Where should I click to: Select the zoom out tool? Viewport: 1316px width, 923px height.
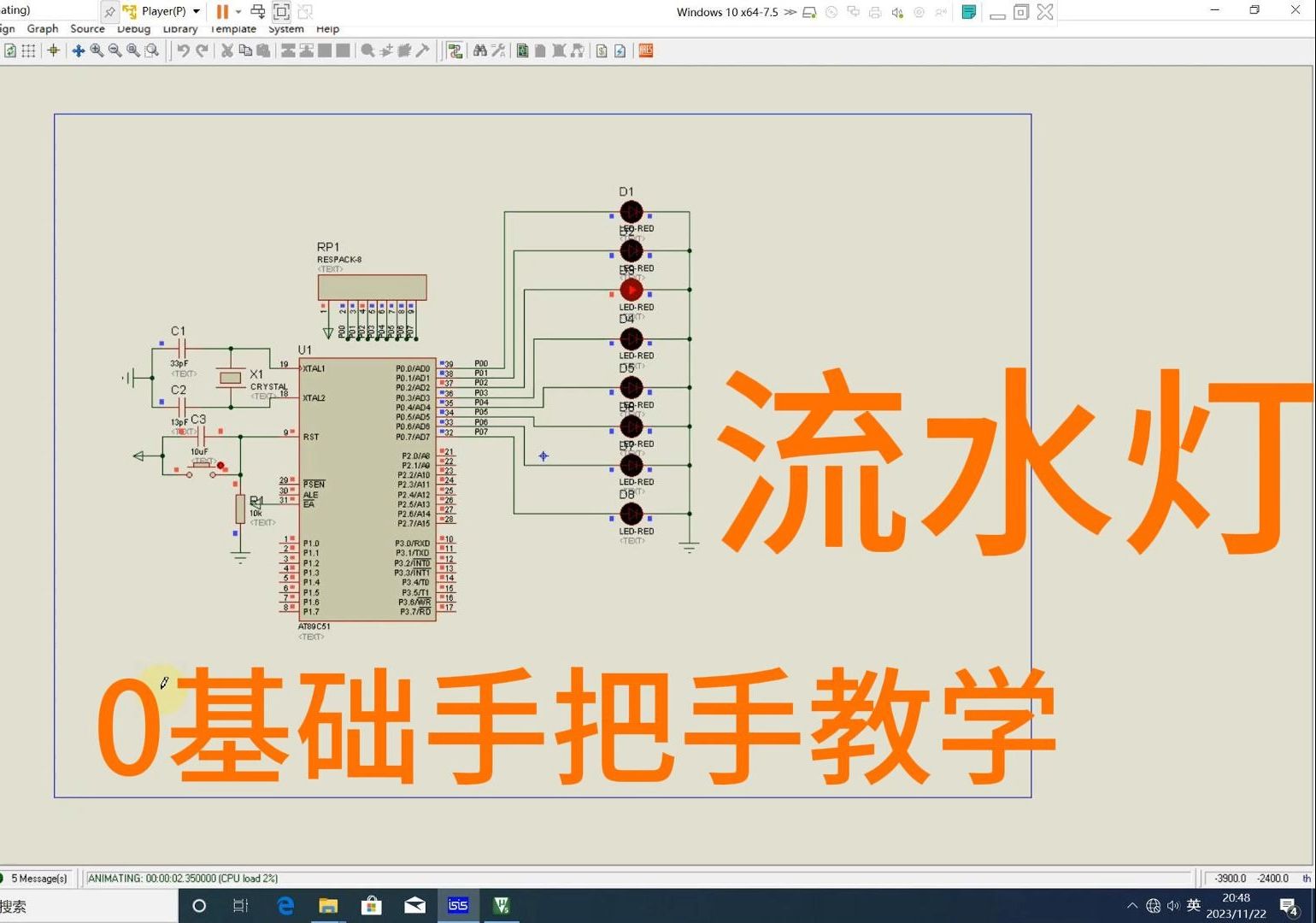115,50
